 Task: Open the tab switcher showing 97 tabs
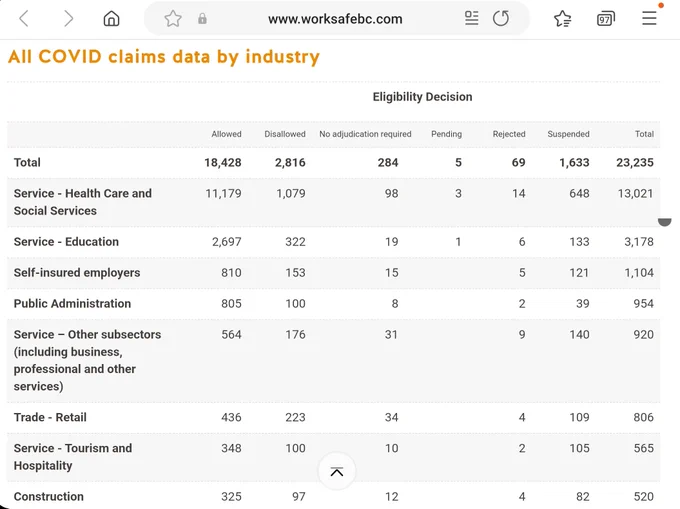(605, 19)
